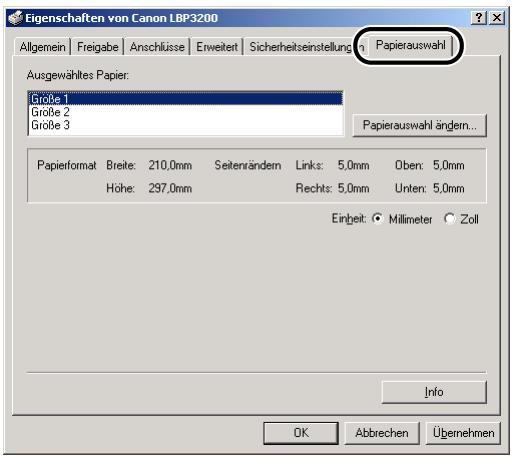Switch to the Allgemein tab
The image size is (512, 456).
click(43, 47)
